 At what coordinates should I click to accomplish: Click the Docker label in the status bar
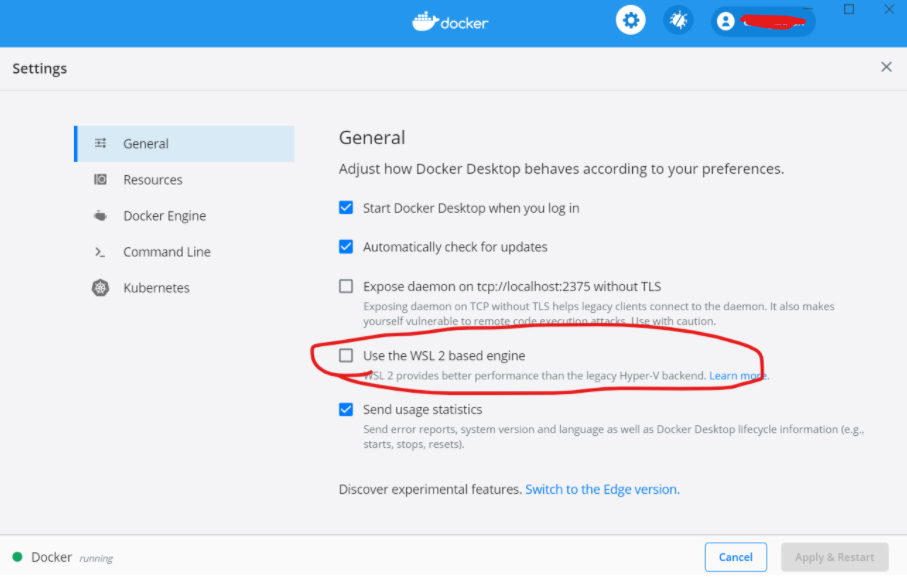point(51,557)
